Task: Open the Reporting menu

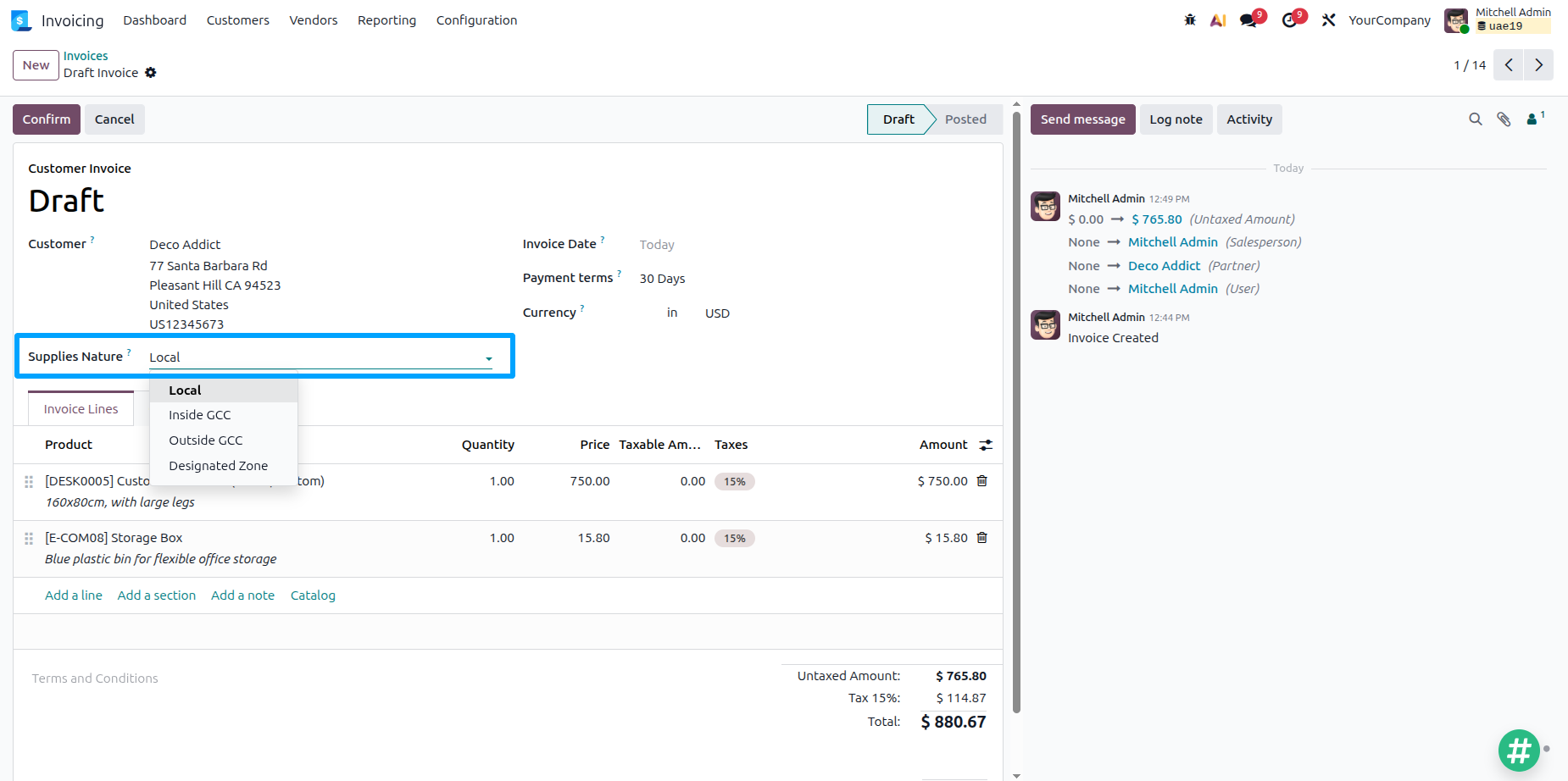Action: [x=386, y=20]
